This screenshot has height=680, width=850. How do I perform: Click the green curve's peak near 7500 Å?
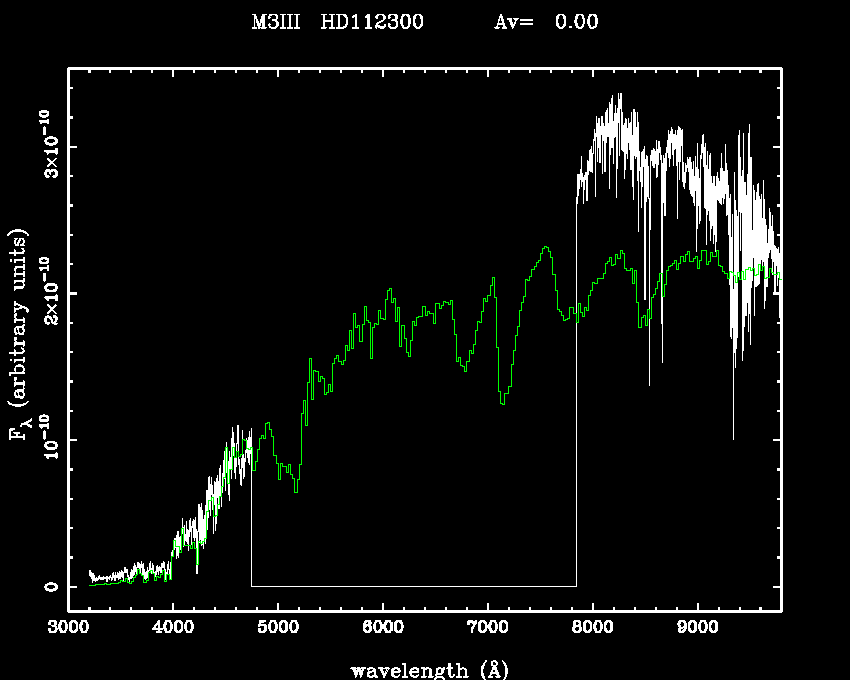[x=545, y=247]
